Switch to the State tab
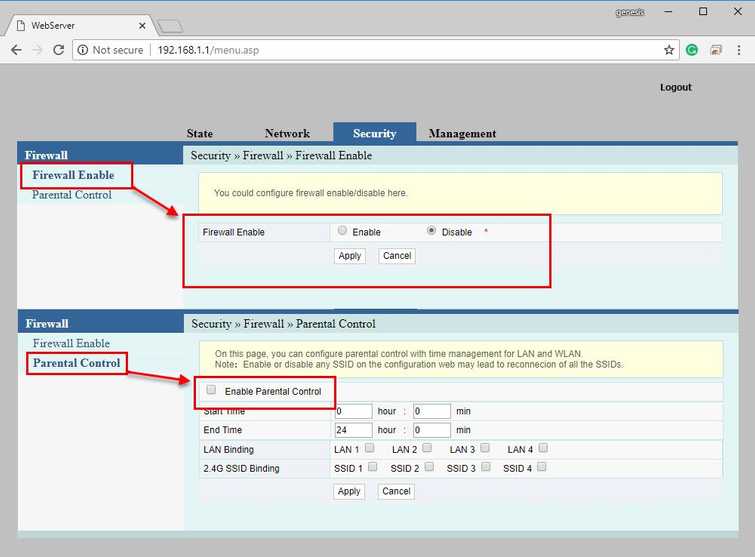Viewport: 755px width, 557px height. (200, 133)
